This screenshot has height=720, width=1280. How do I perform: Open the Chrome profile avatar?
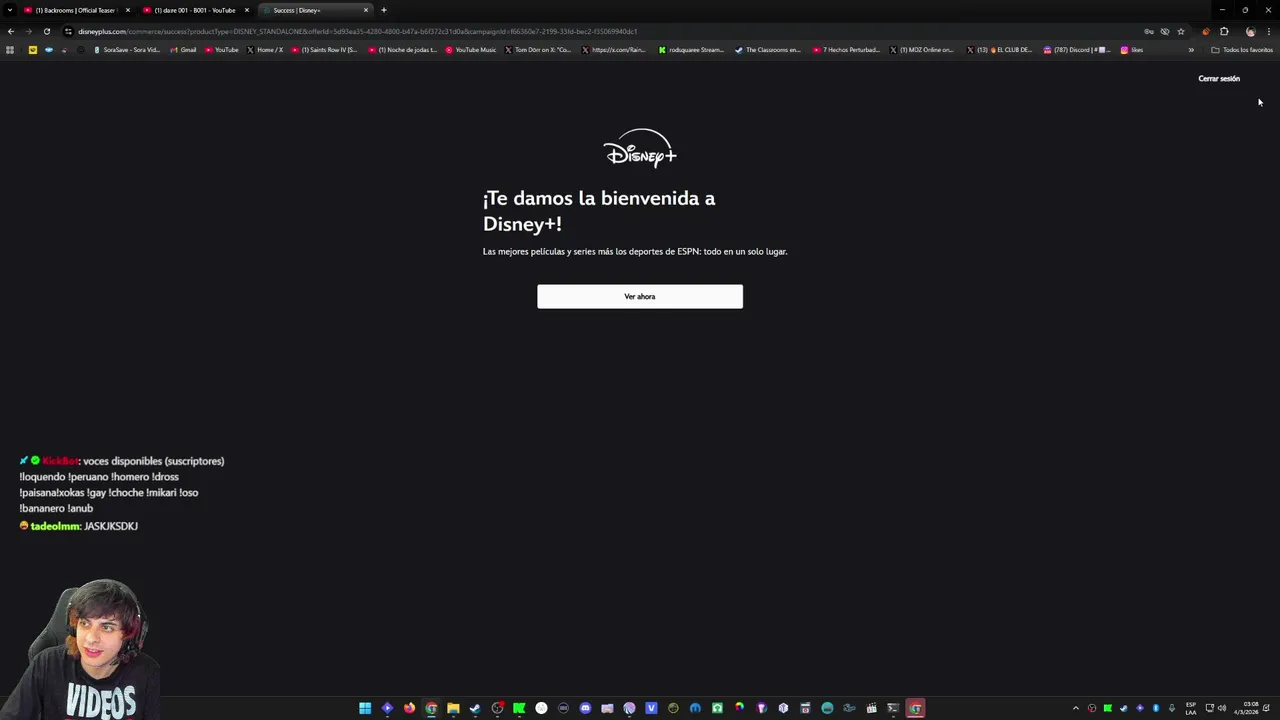1250,31
